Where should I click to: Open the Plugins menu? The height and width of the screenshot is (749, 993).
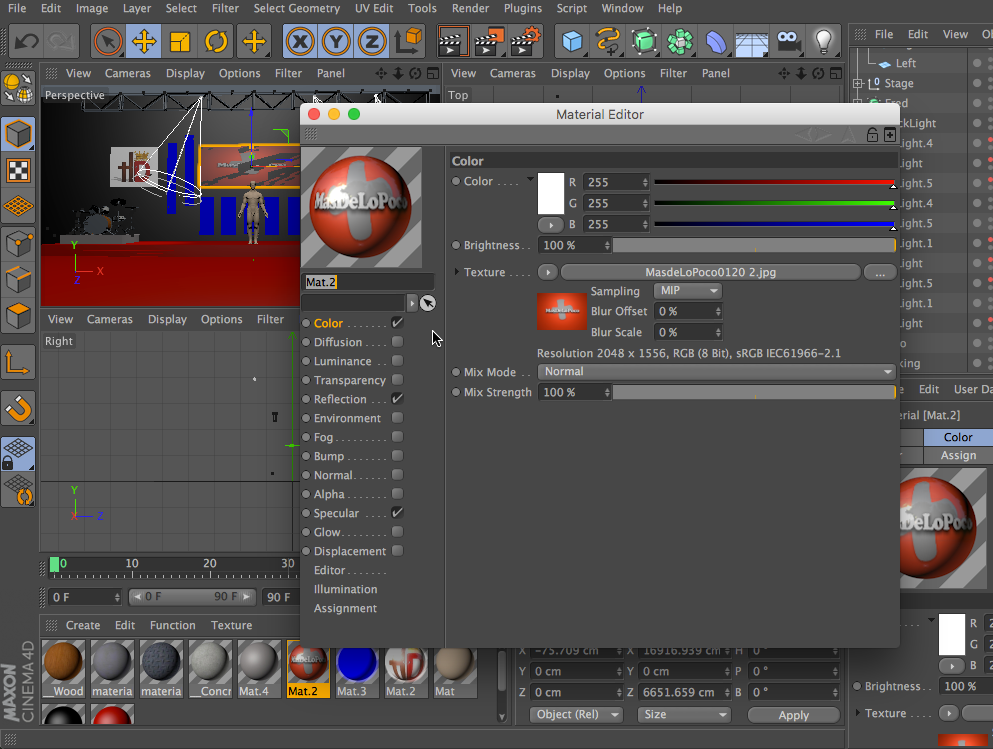tap(522, 8)
